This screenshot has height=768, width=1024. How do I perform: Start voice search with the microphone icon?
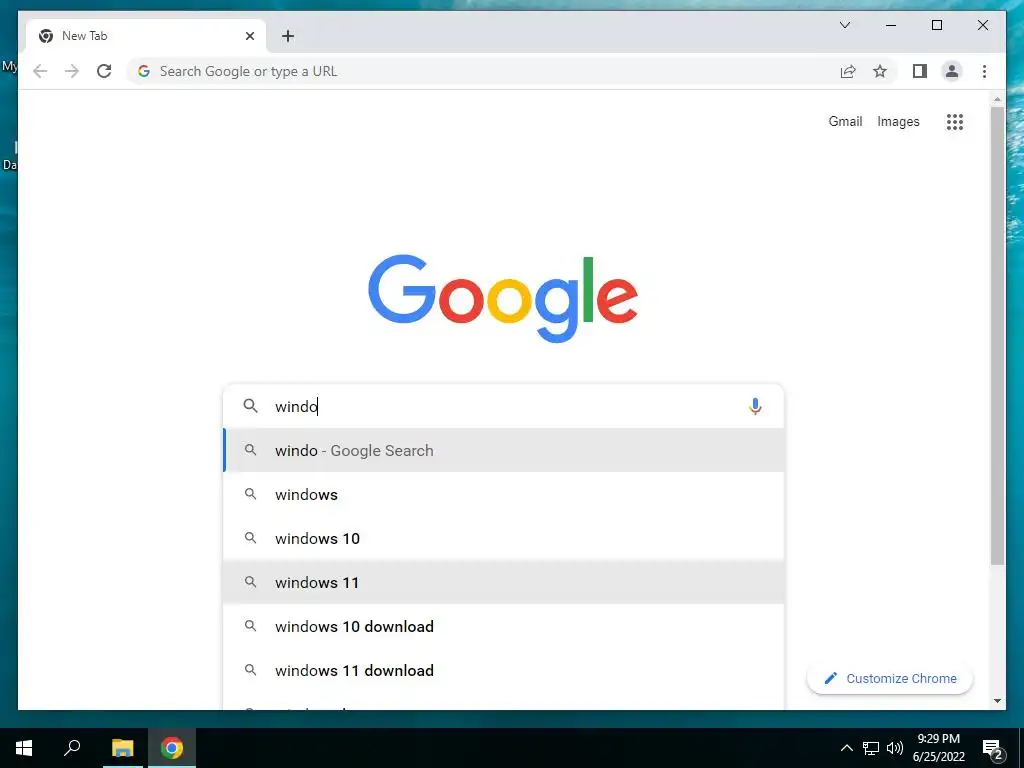[x=755, y=406]
